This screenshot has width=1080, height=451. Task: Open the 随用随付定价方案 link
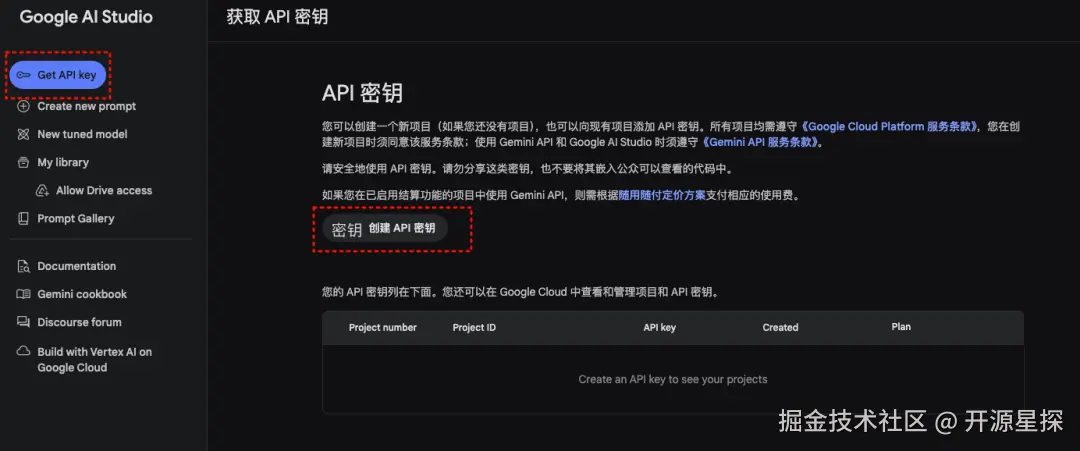(x=662, y=196)
